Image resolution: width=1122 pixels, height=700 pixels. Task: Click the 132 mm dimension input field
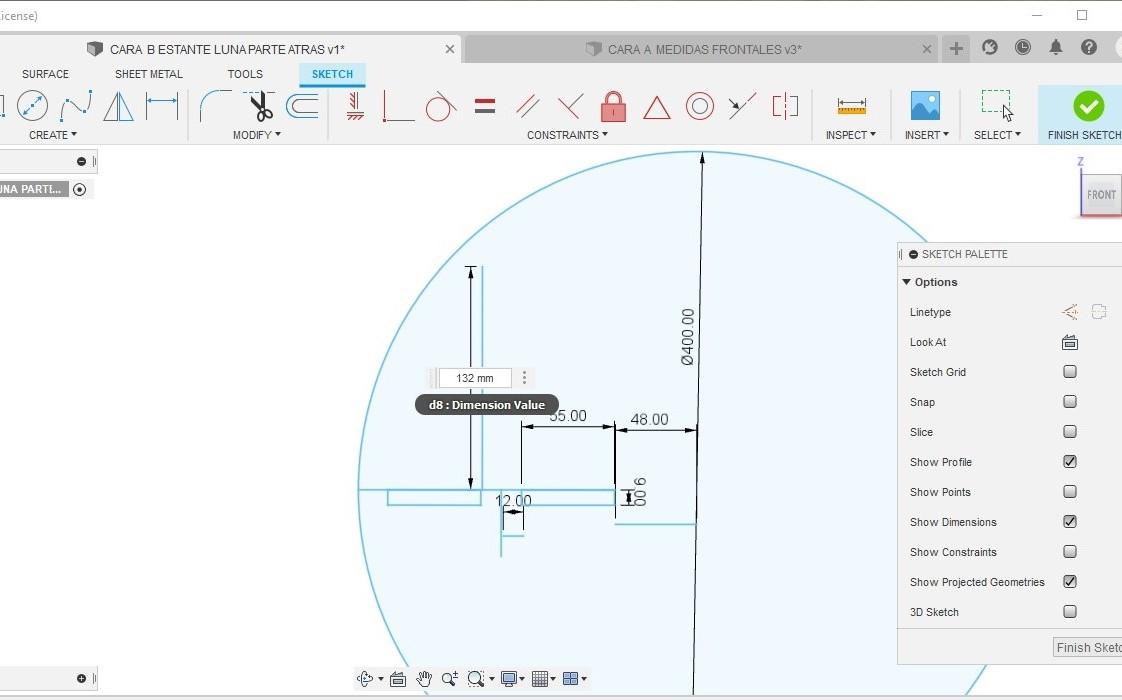tap(474, 378)
